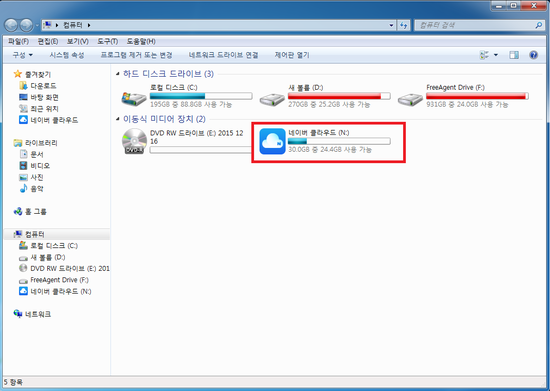The height and width of the screenshot is (391, 550).
Task: Collapse the 이동식 미디어 장치 (2) group
Action: pos(118,119)
